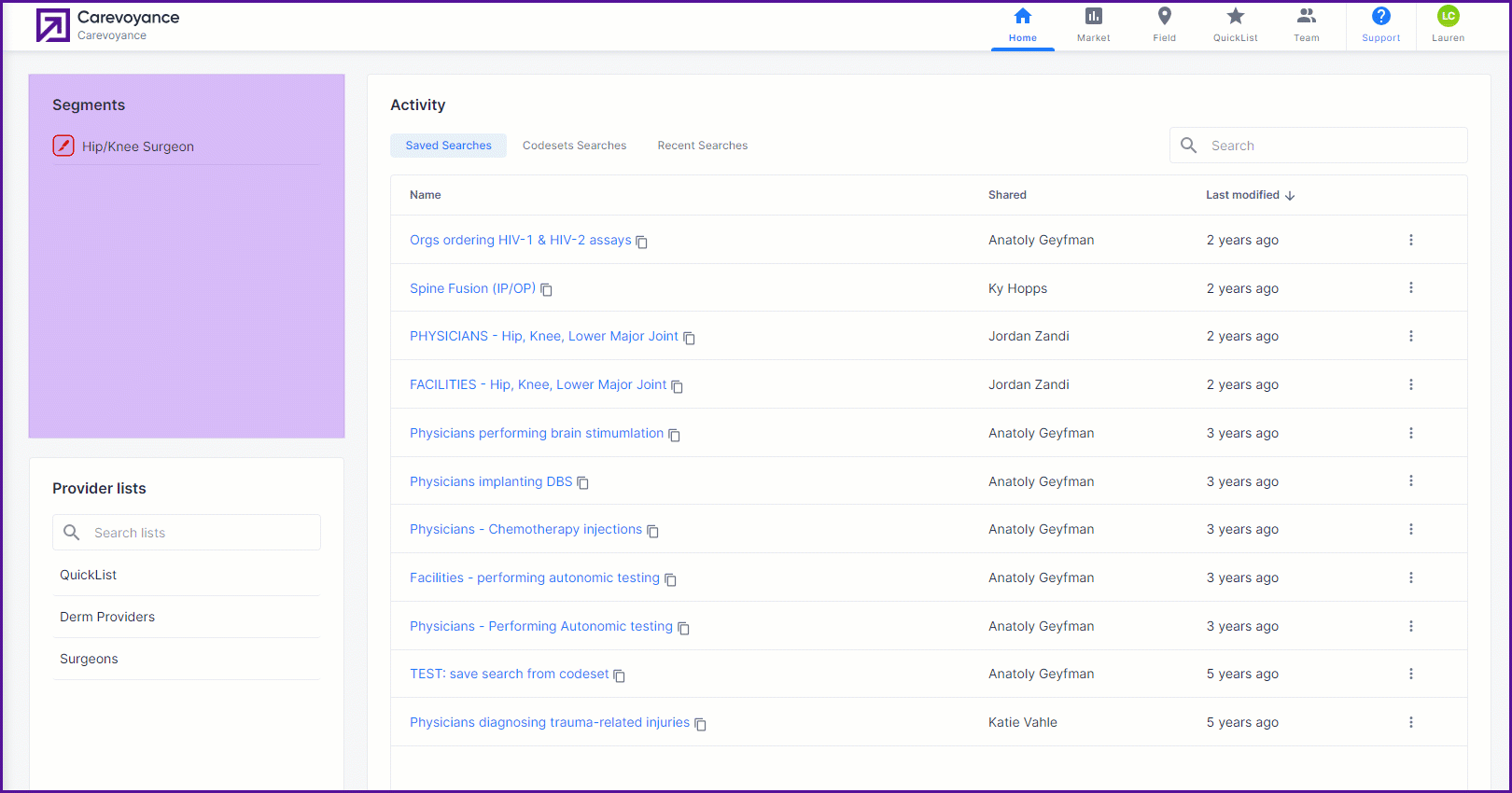Focus the Activity Search field
1512x793 pixels.
click(x=1318, y=146)
